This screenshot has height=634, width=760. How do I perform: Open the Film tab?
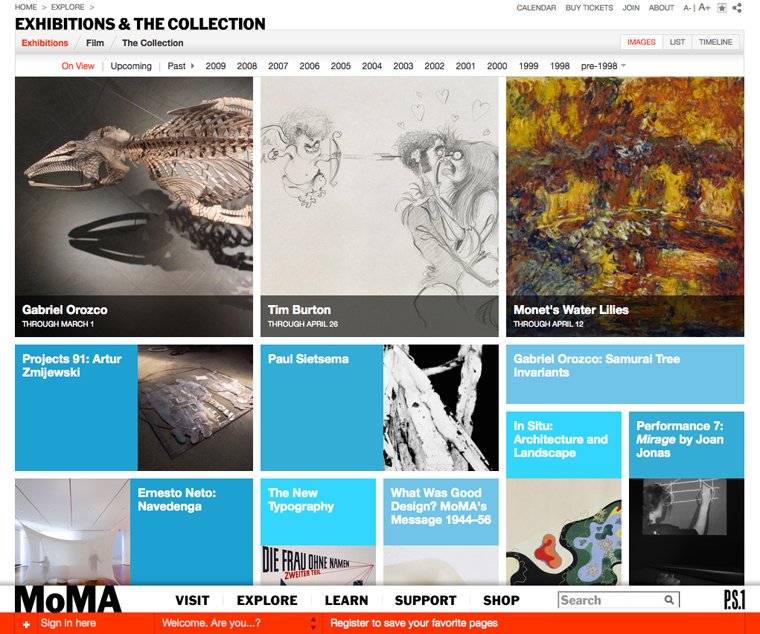[95, 43]
